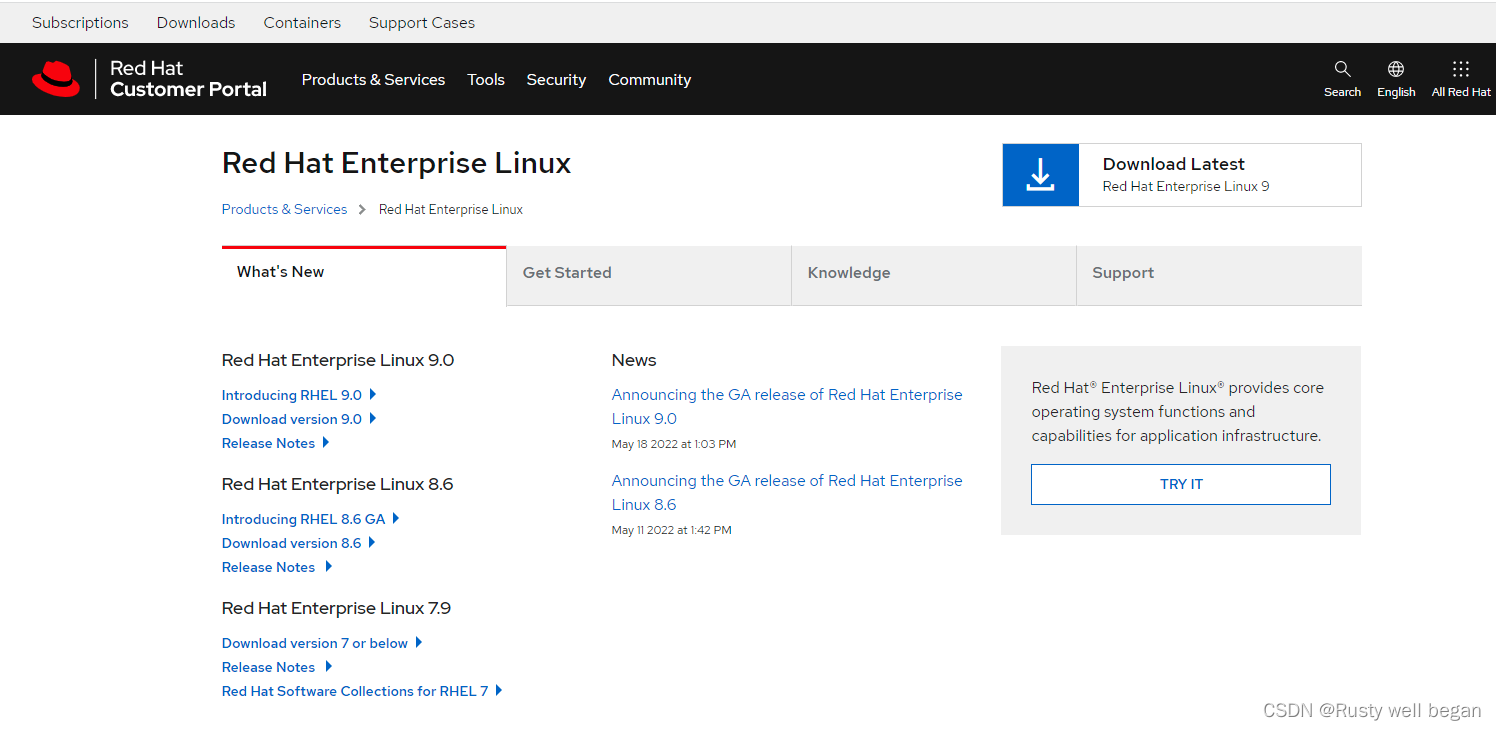This screenshot has height=730, width=1496.
Task: Click arrow next to Introducing RHEL 8.6 GA
Action: [396, 518]
